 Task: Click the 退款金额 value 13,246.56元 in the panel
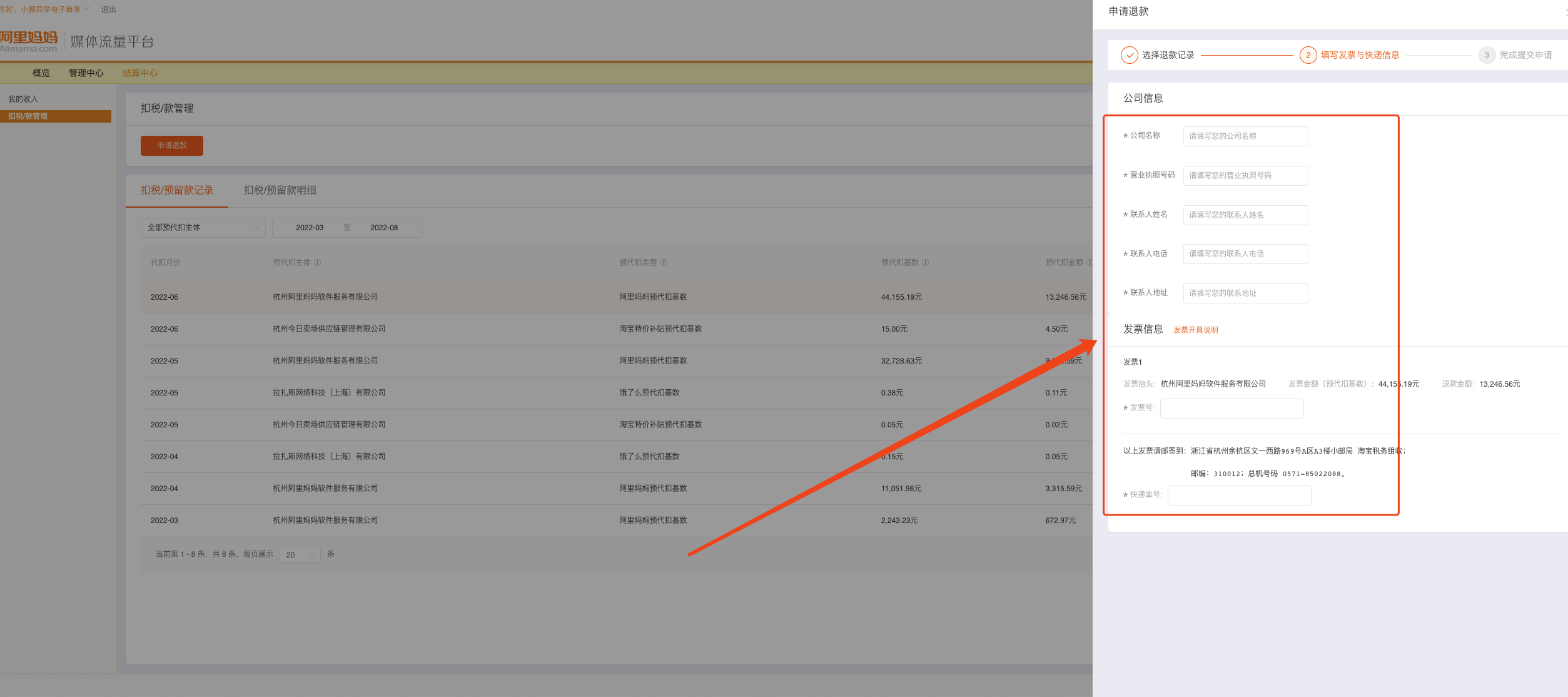point(1499,384)
